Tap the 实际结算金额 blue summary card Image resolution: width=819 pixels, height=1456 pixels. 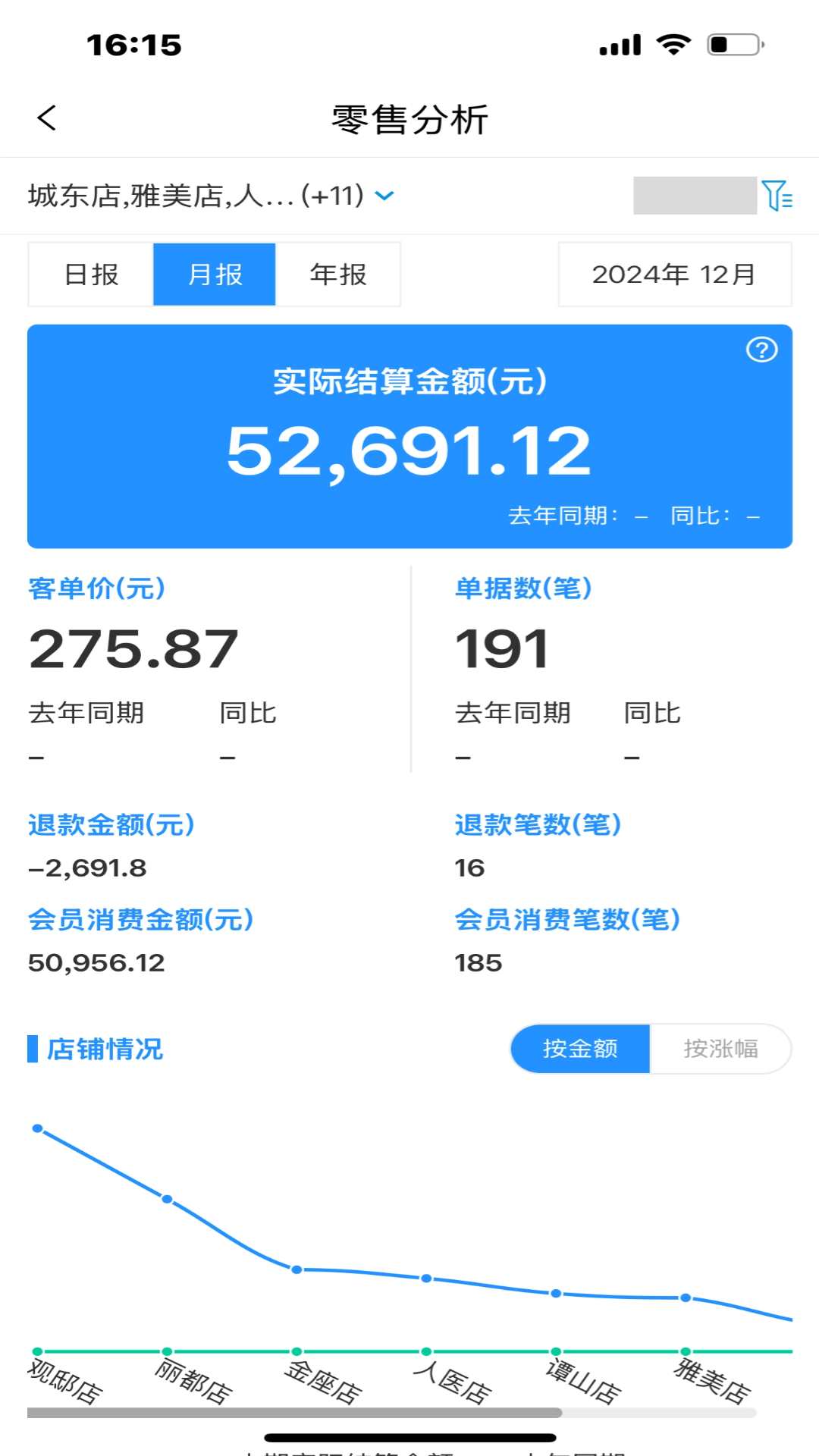[409, 436]
